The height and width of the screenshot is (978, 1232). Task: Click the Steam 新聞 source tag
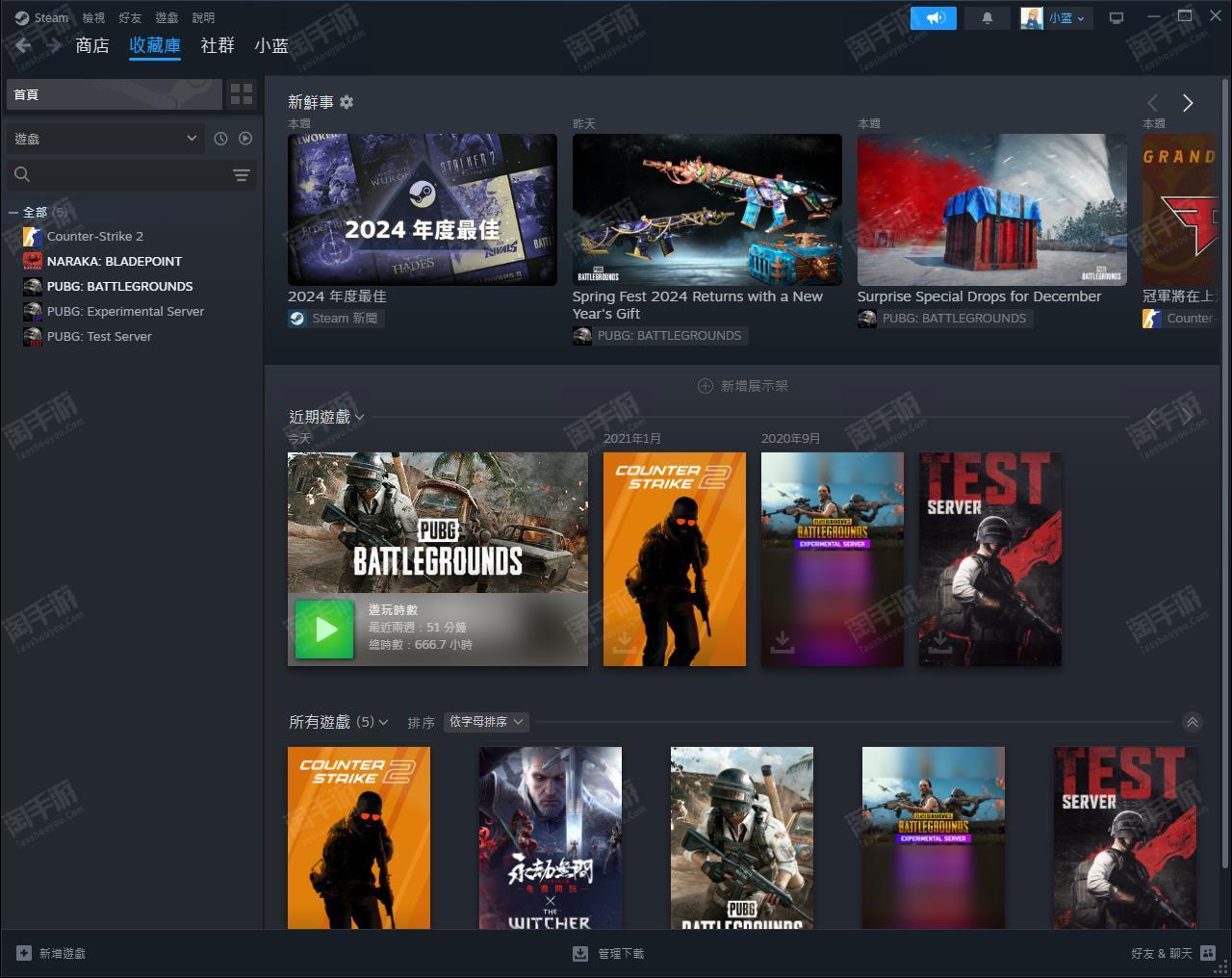335,318
